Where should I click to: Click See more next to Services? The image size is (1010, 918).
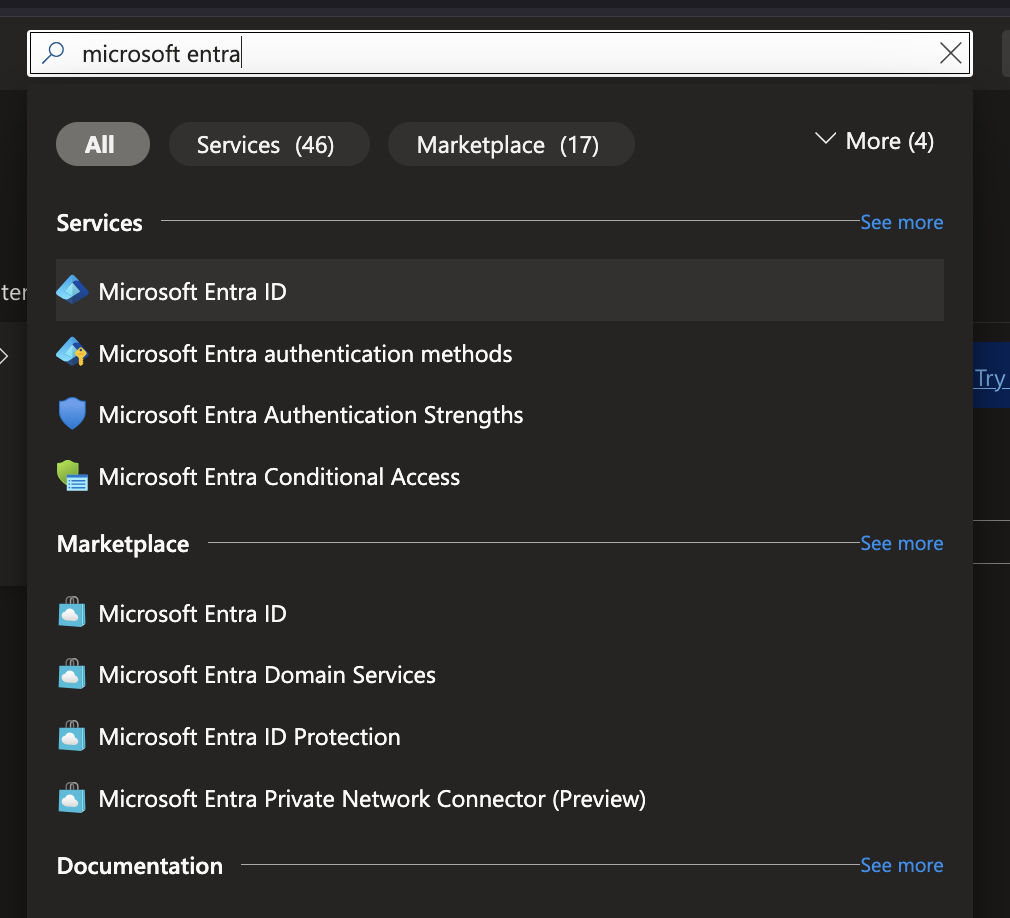901,222
